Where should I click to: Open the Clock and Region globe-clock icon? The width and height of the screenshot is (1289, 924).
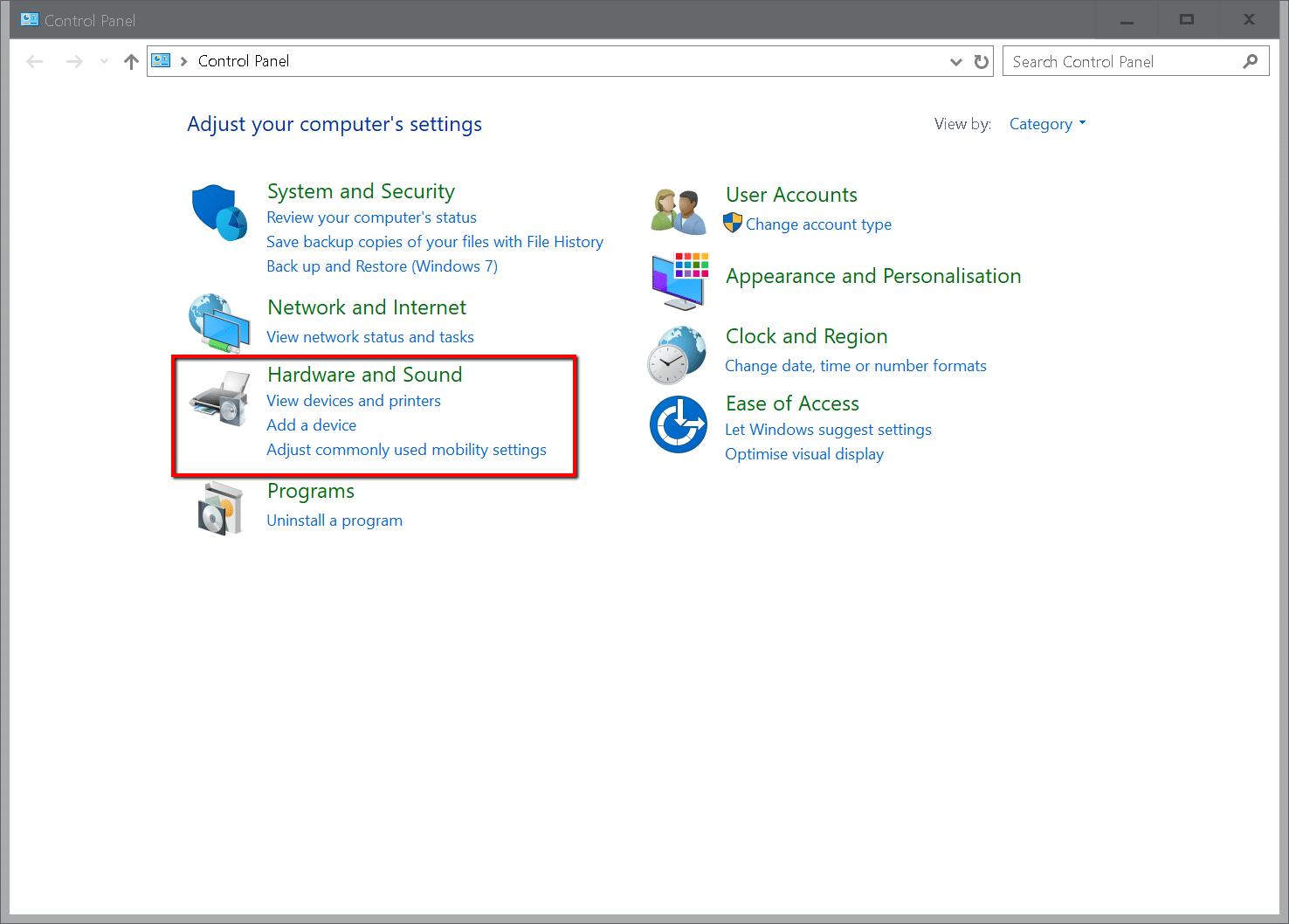677,355
